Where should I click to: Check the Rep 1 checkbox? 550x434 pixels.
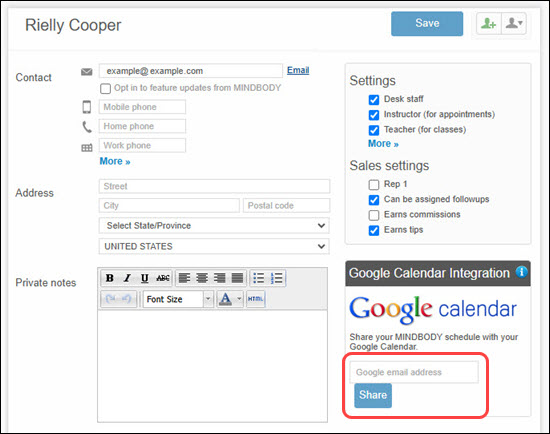point(374,185)
